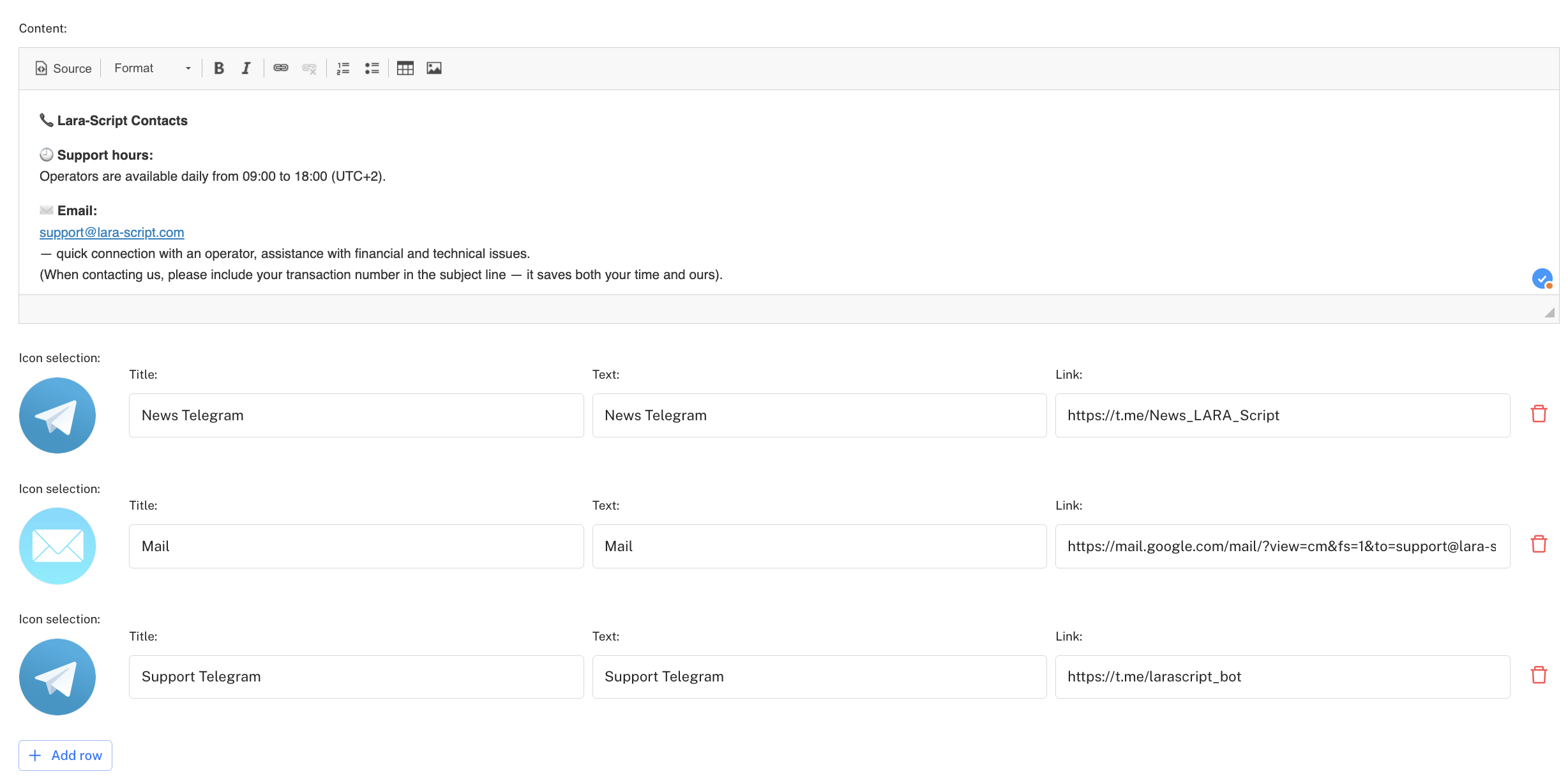Insert a table into content

point(405,68)
